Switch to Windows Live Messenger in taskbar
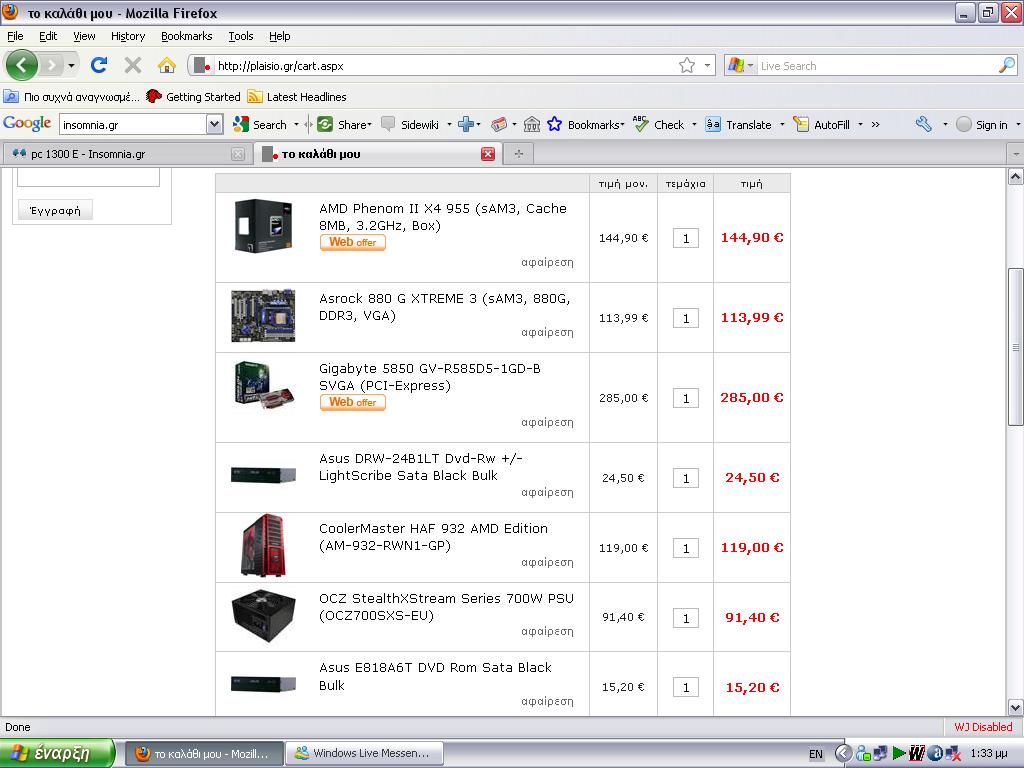The height and width of the screenshot is (768, 1024). click(x=364, y=753)
